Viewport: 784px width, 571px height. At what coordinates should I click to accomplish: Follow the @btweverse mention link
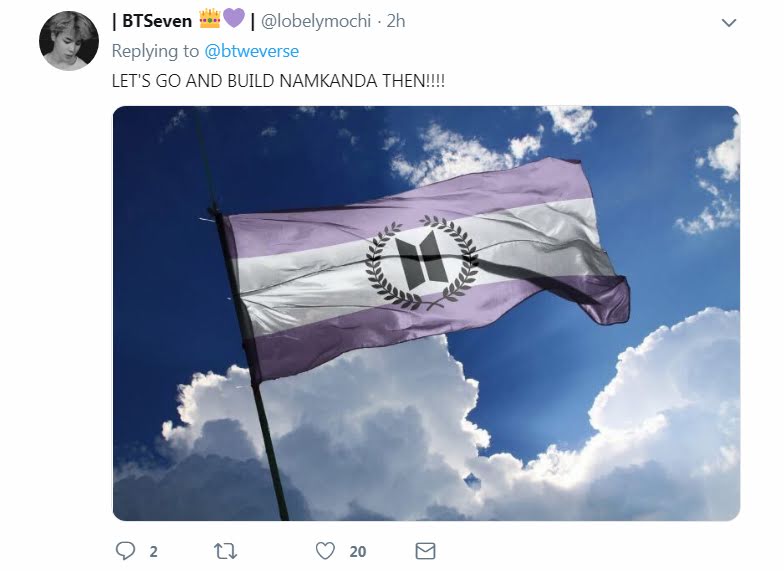(x=252, y=51)
